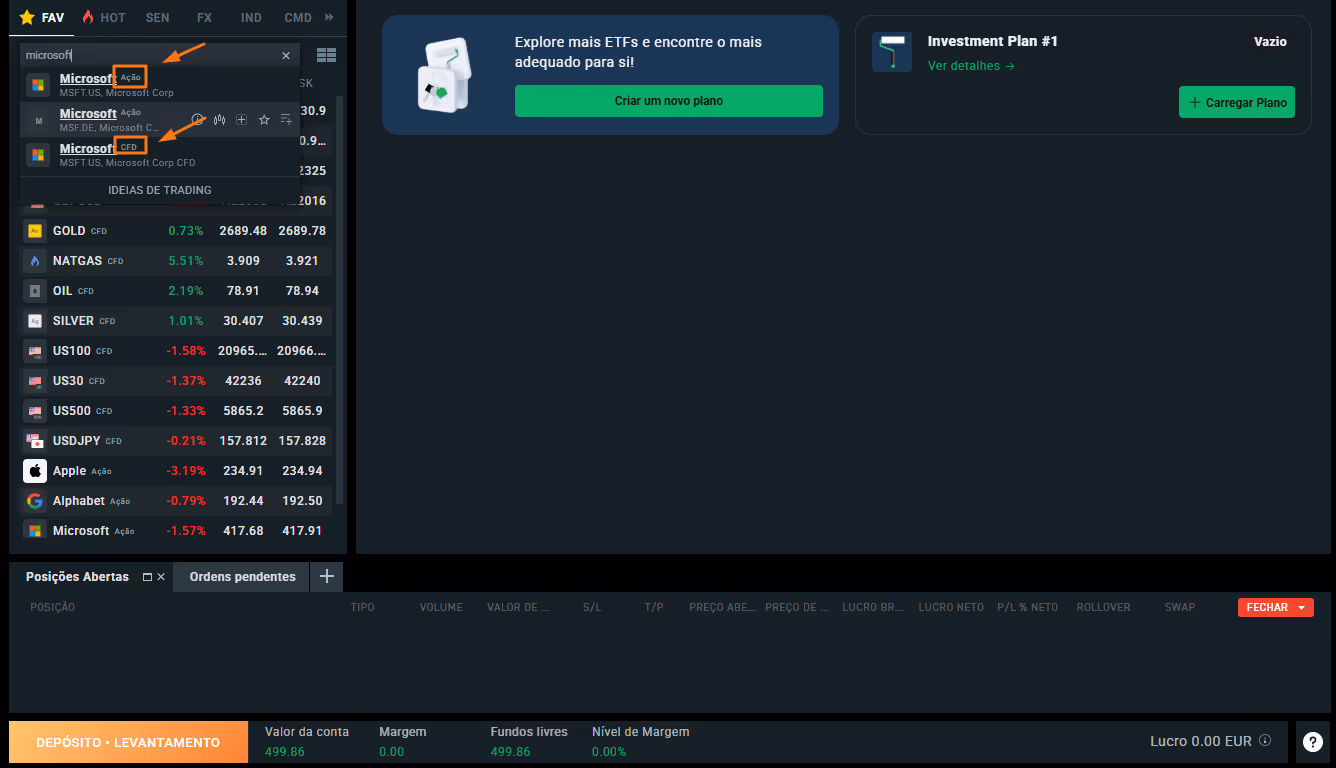1336x768 pixels.
Task: Click Depósito • Levantamento button
Action: click(128, 742)
